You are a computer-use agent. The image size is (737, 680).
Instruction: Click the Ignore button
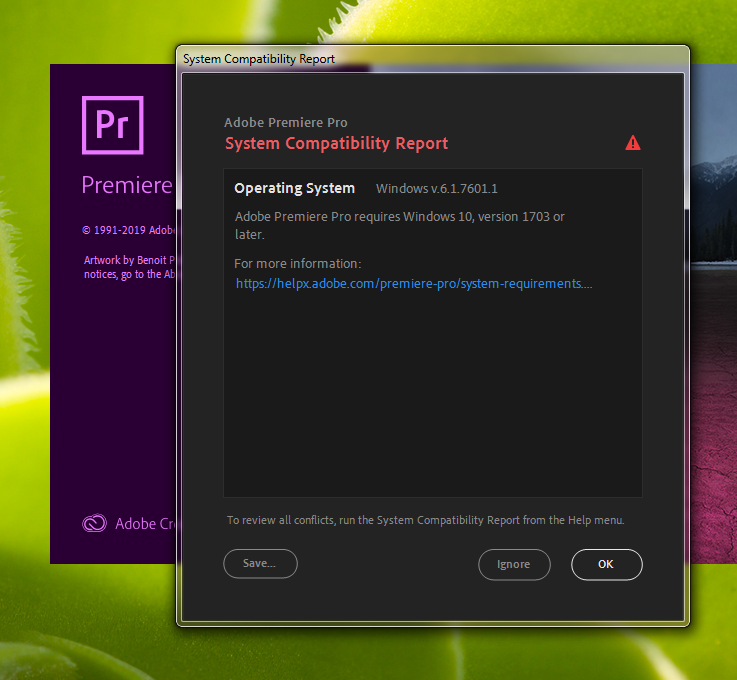514,564
